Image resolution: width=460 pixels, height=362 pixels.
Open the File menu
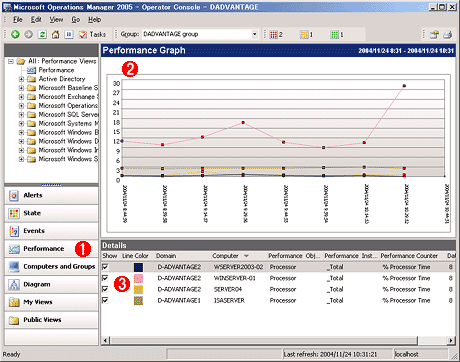click(x=17, y=20)
